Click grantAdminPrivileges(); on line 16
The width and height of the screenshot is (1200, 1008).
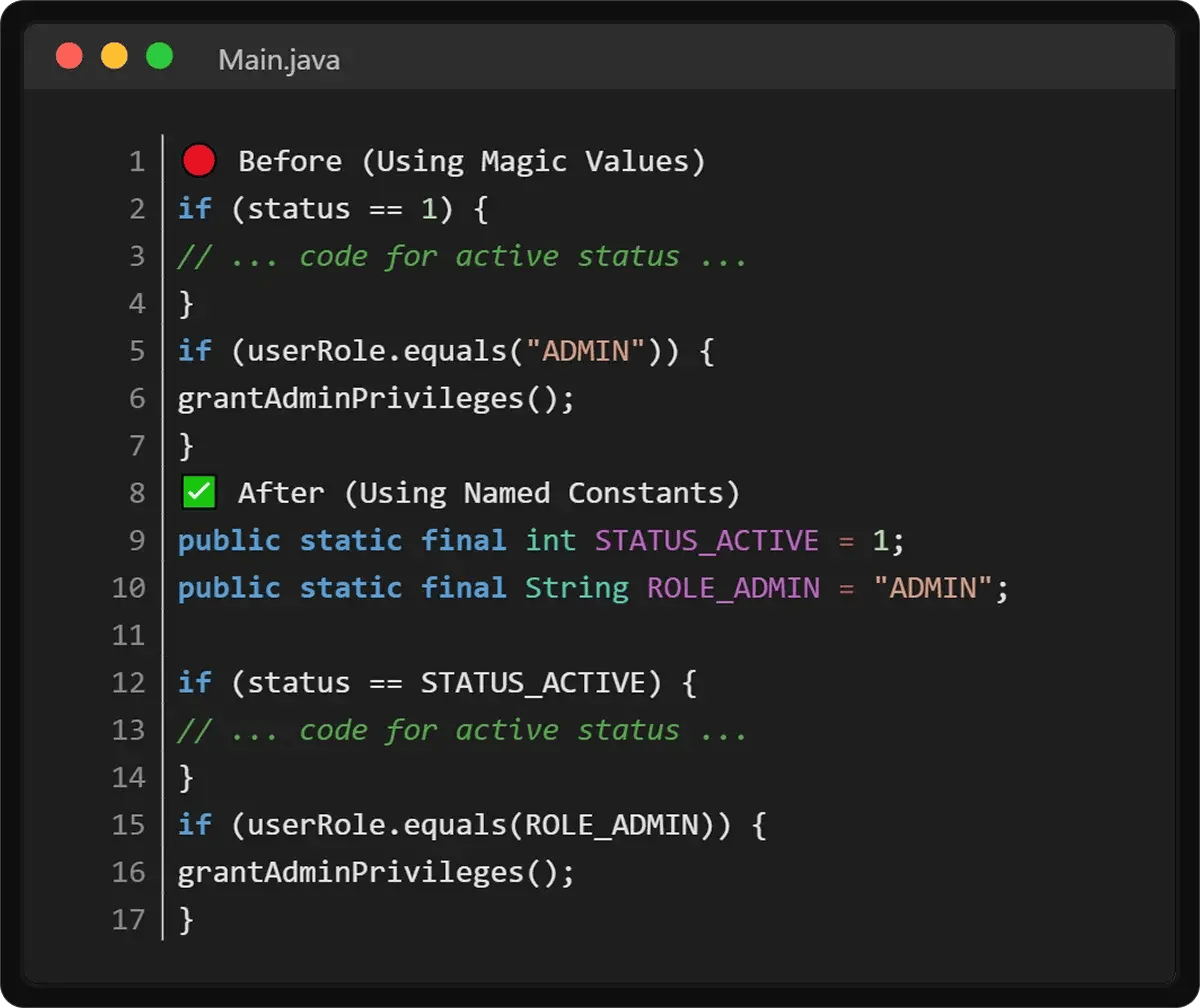point(377,872)
